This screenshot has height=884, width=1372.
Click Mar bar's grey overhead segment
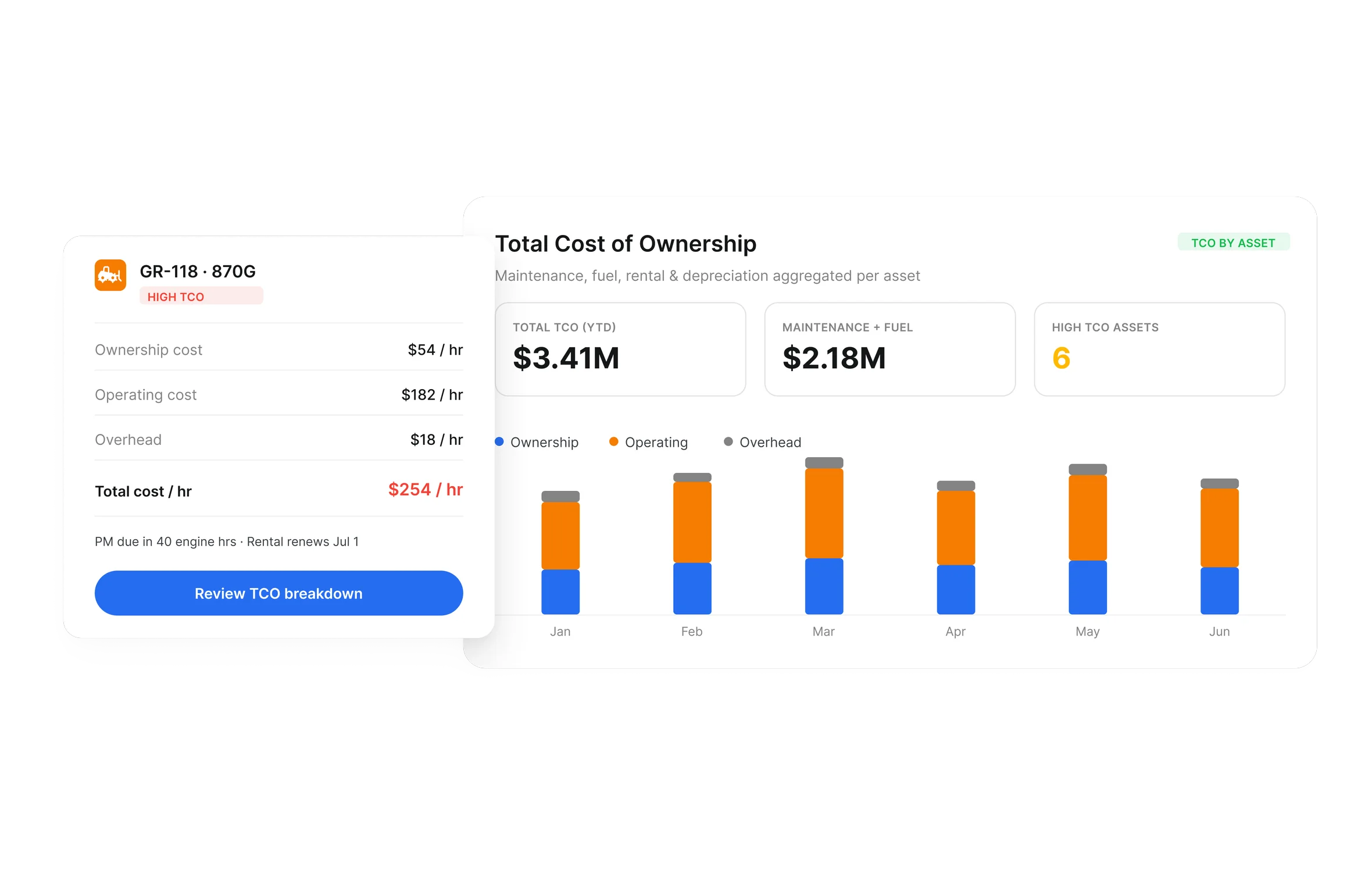[824, 463]
